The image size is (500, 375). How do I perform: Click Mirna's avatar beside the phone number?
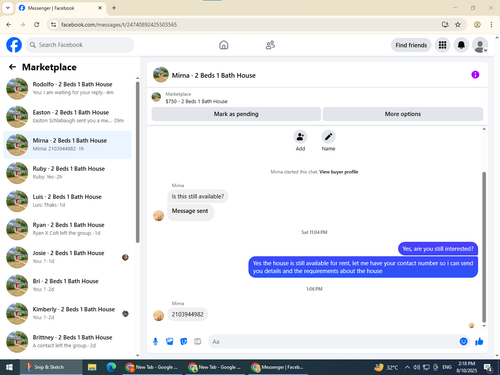158,315
